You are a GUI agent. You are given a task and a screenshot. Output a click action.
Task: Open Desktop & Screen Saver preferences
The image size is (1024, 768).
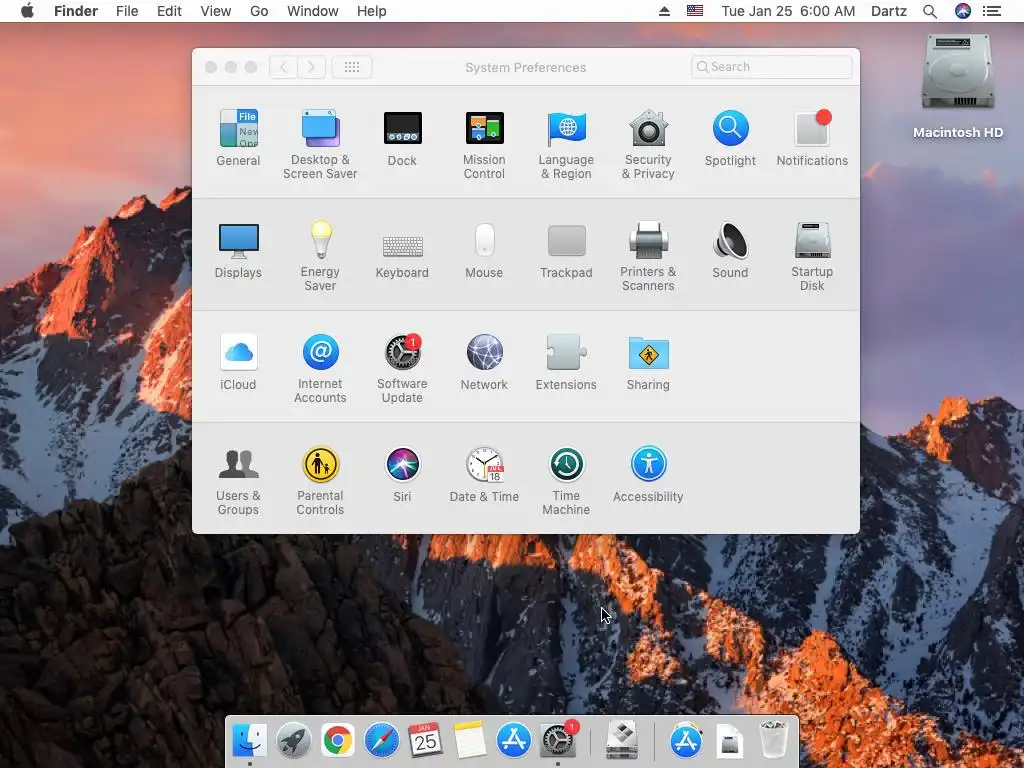[x=320, y=144]
